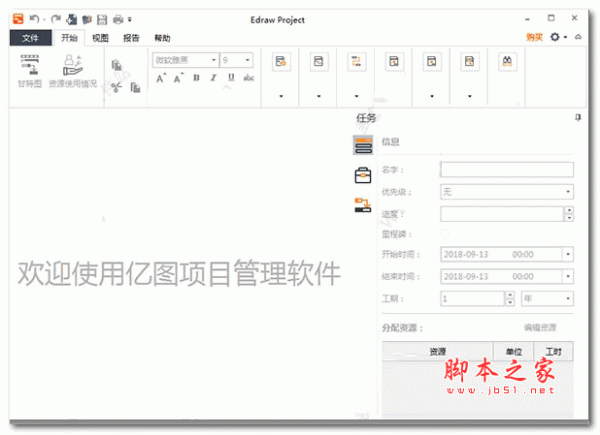Image resolution: width=600 pixels, height=435 pixels.
Task: Toggle abc strikethrough formatting
Action: [x=249, y=78]
